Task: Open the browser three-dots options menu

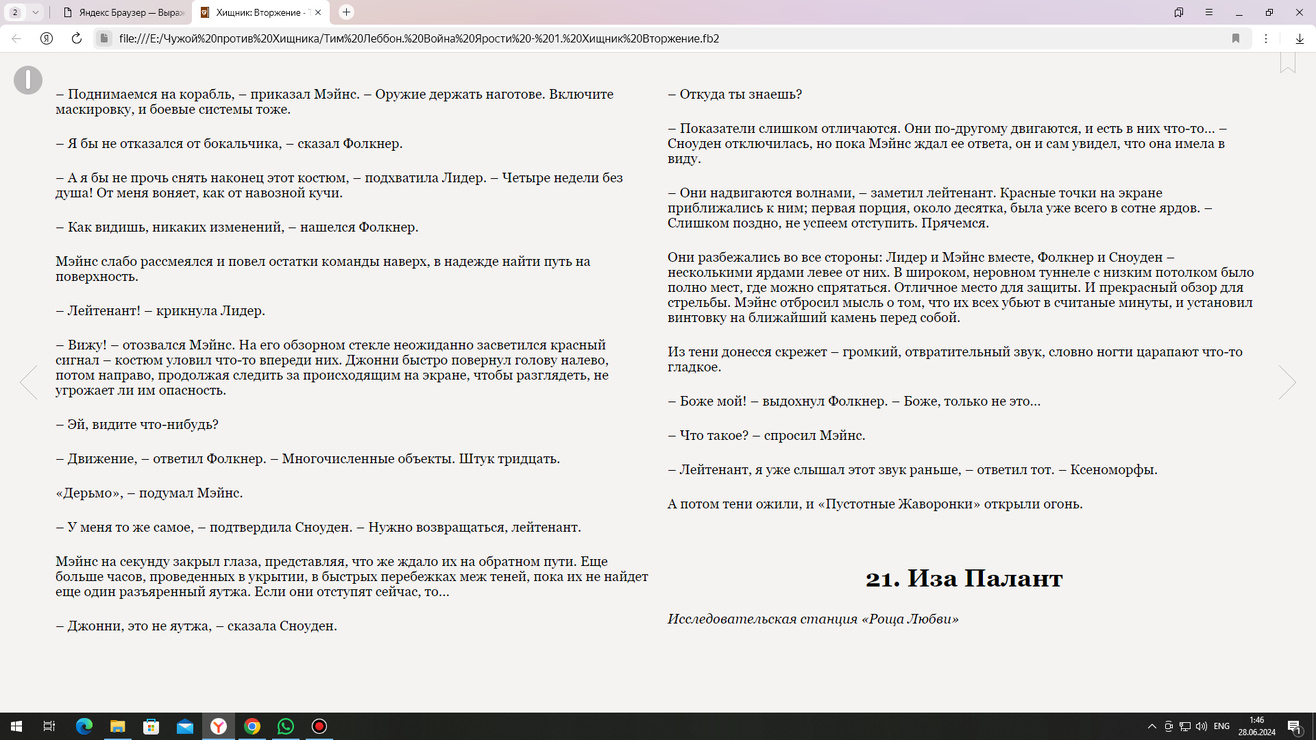Action: (1266, 39)
